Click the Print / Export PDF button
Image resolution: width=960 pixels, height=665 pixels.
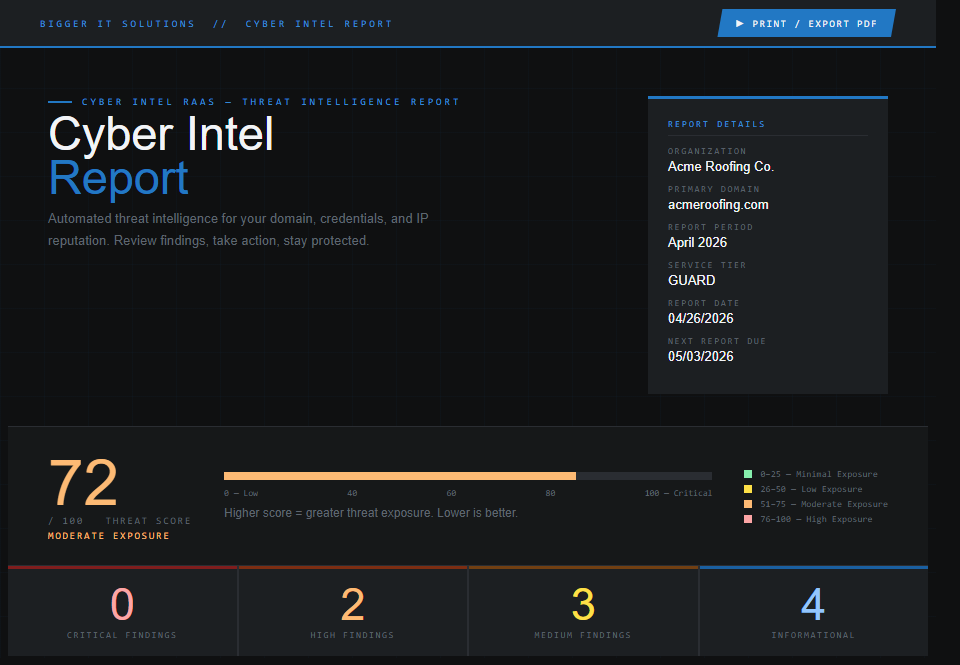click(806, 23)
